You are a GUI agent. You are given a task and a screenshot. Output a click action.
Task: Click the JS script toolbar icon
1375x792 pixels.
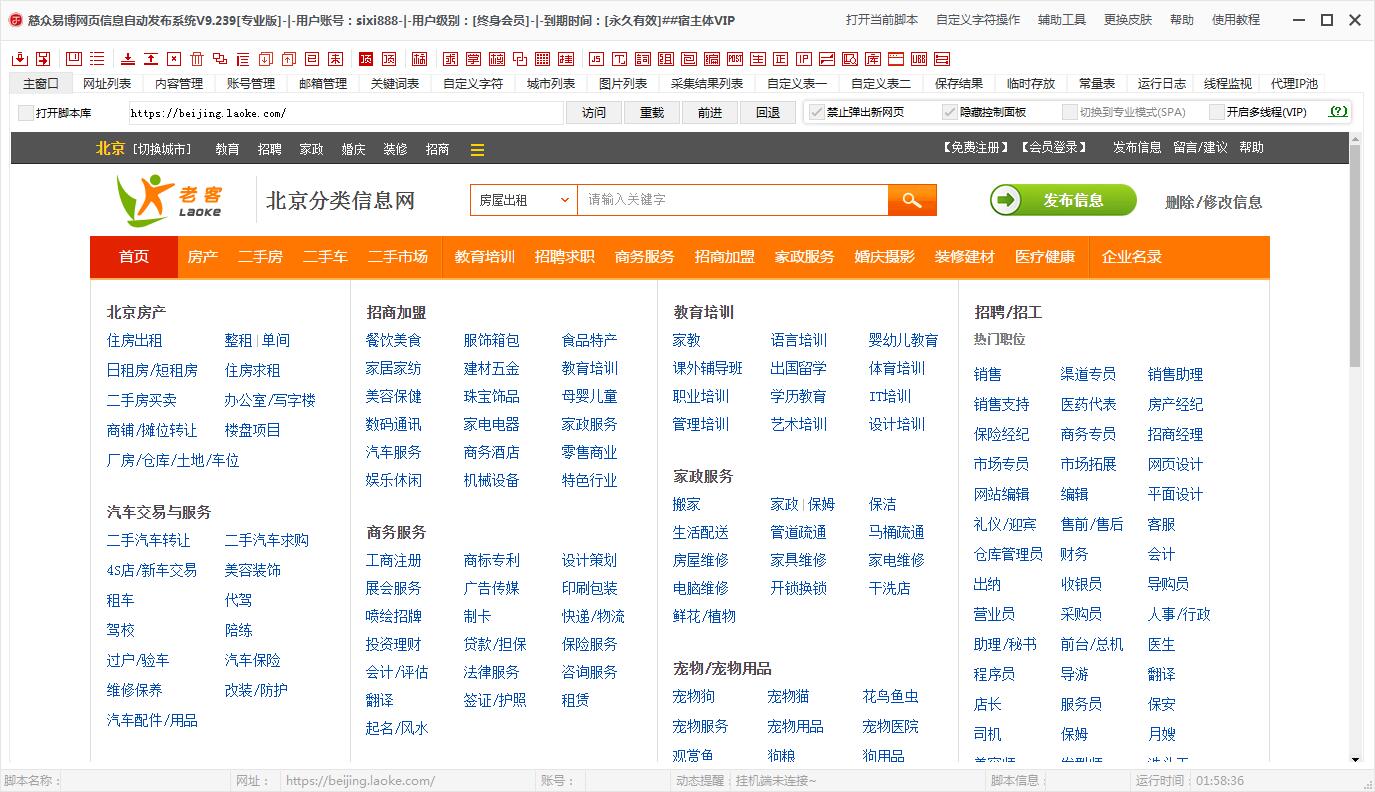coord(597,59)
